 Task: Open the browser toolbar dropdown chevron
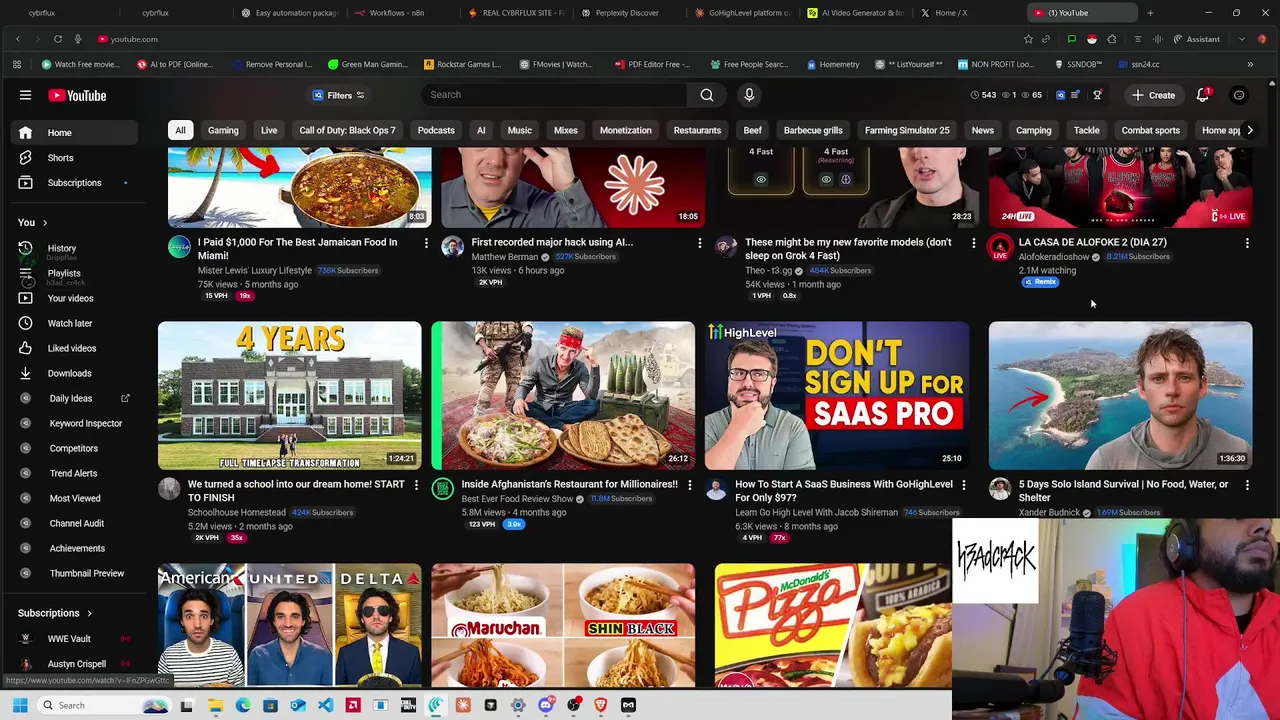(1241, 39)
